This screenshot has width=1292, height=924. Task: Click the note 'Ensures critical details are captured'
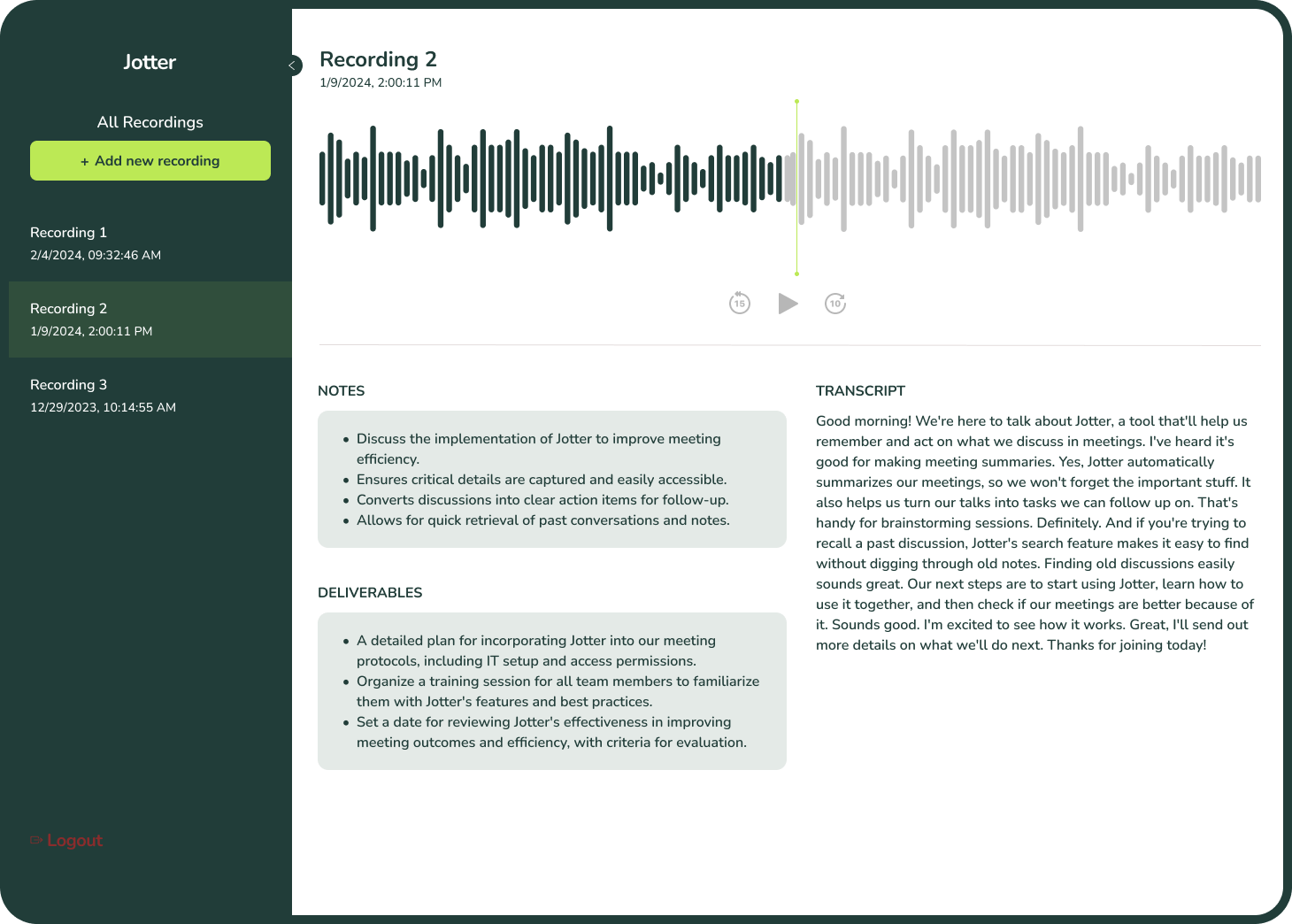point(542,480)
